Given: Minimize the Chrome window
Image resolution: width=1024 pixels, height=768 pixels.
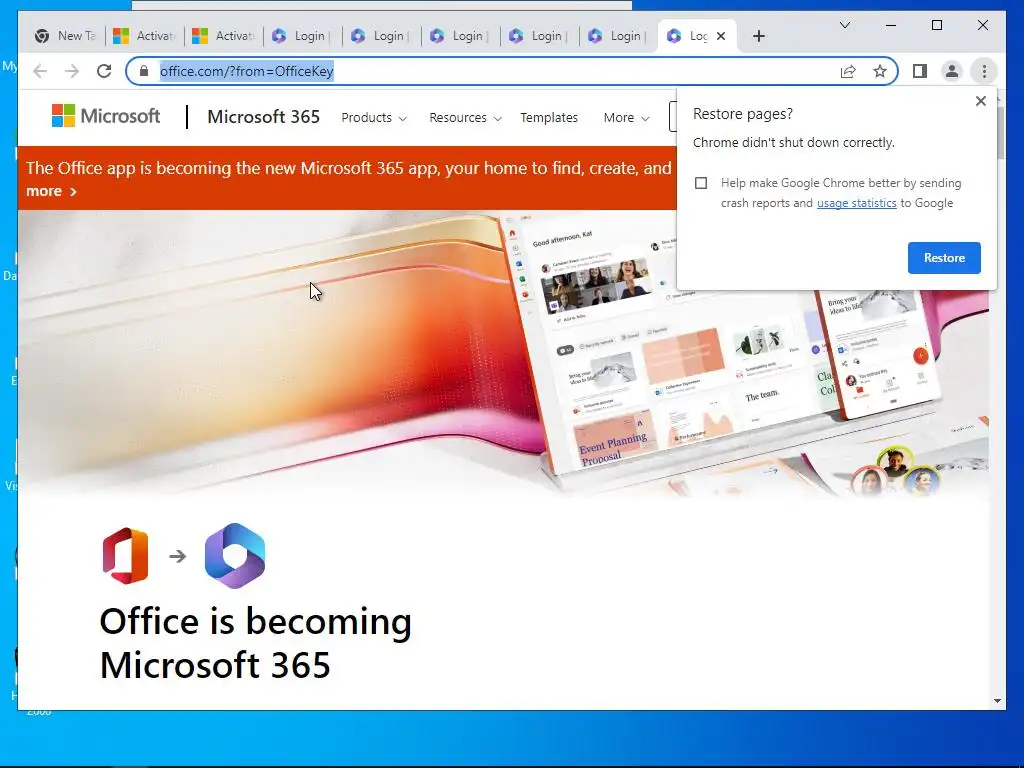Looking at the screenshot, I should (x=890, y=25).
